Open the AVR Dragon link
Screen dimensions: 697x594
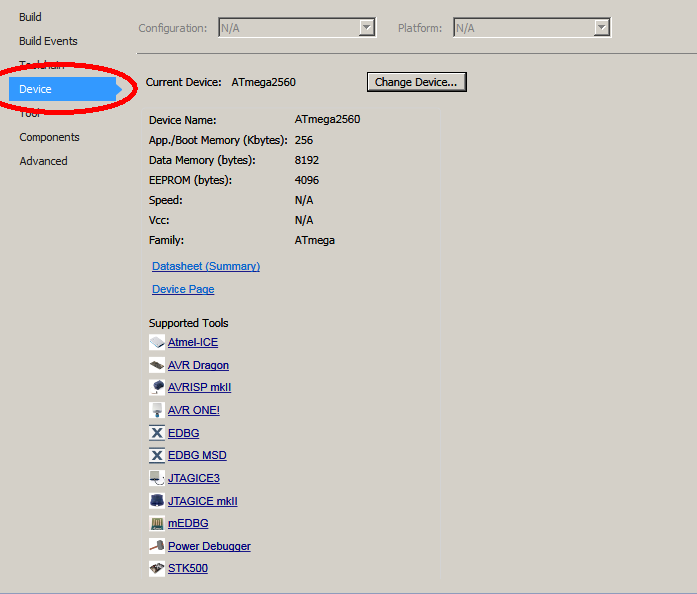click(x=198, y=365)
